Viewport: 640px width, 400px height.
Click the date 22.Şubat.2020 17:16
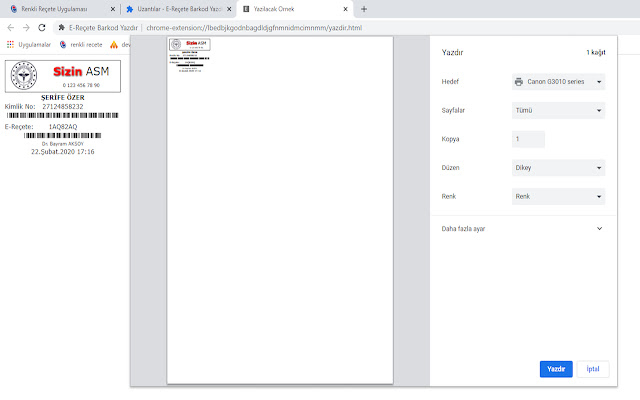(x=63, y=151)
